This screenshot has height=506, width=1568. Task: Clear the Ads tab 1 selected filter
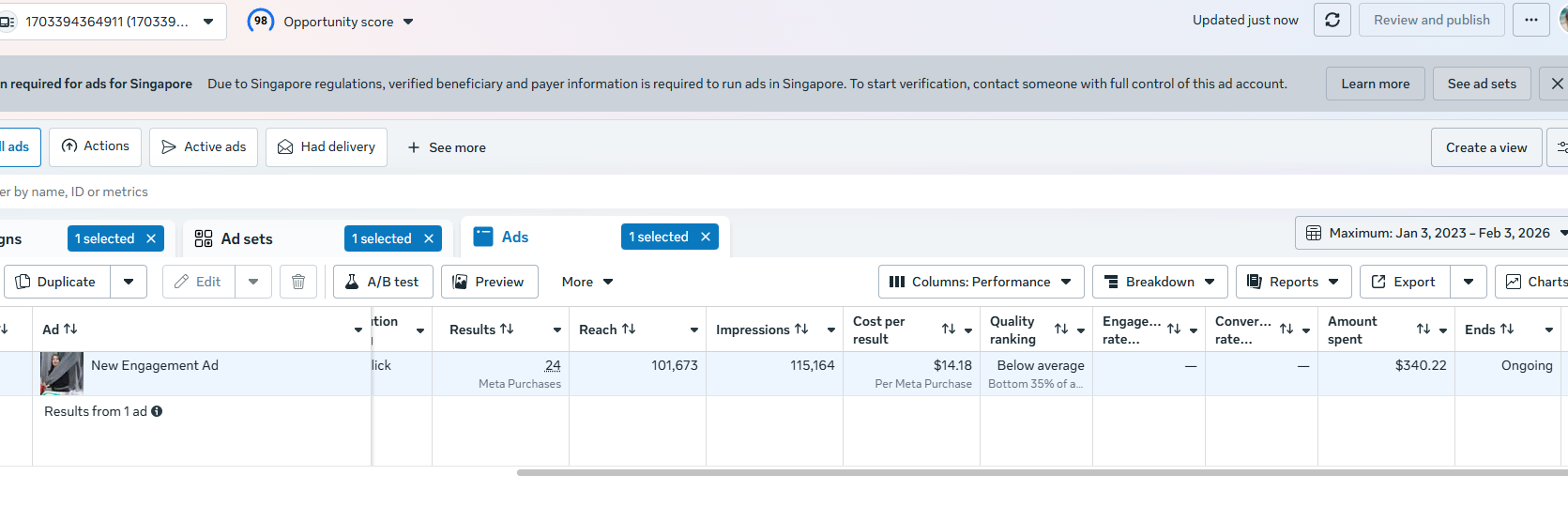tap(706, 238)
